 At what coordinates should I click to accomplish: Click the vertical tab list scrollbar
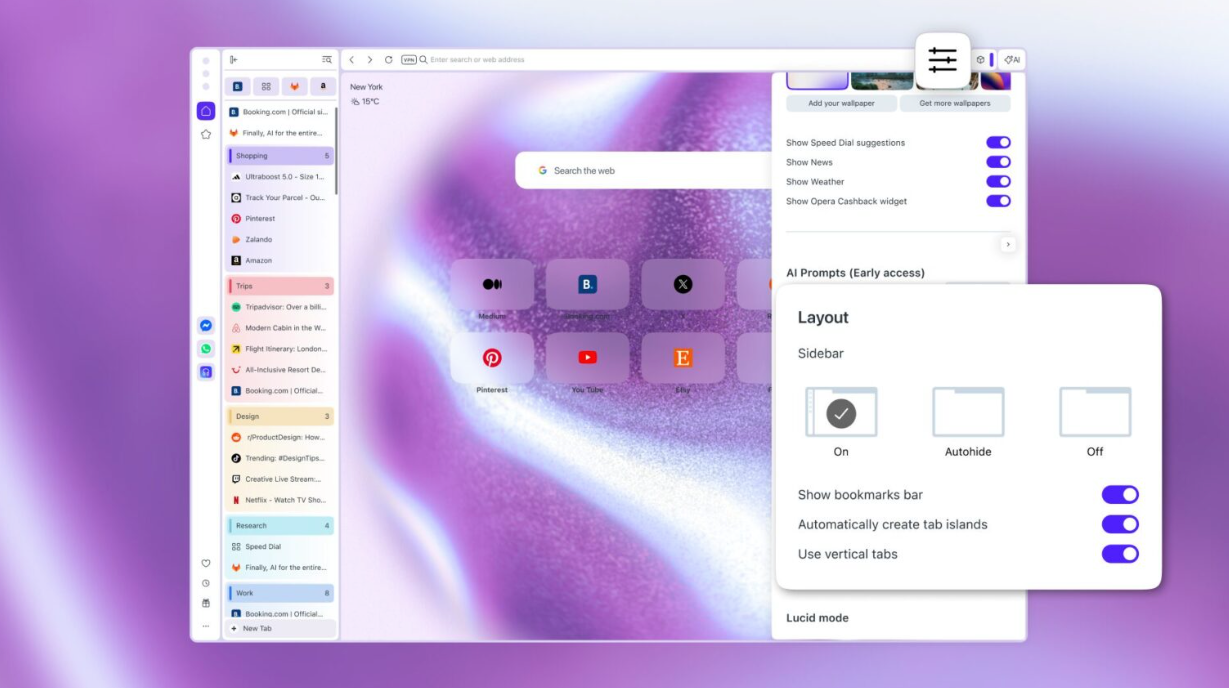pyautogui.click(x=337, y=150)
